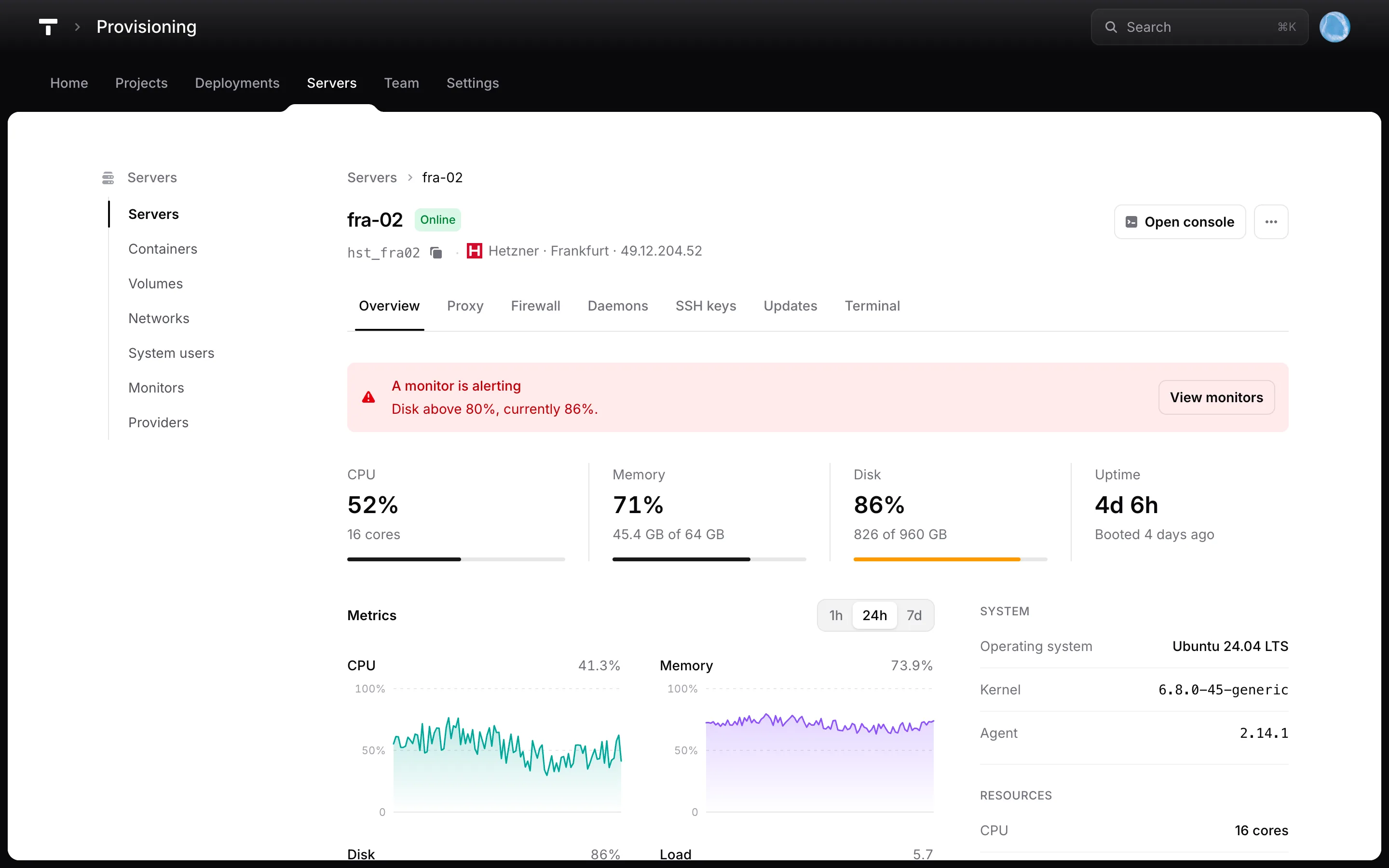Click the Memory metrics area chart
The width and height of the screenshot is (1389, 868).
point(819,750)
